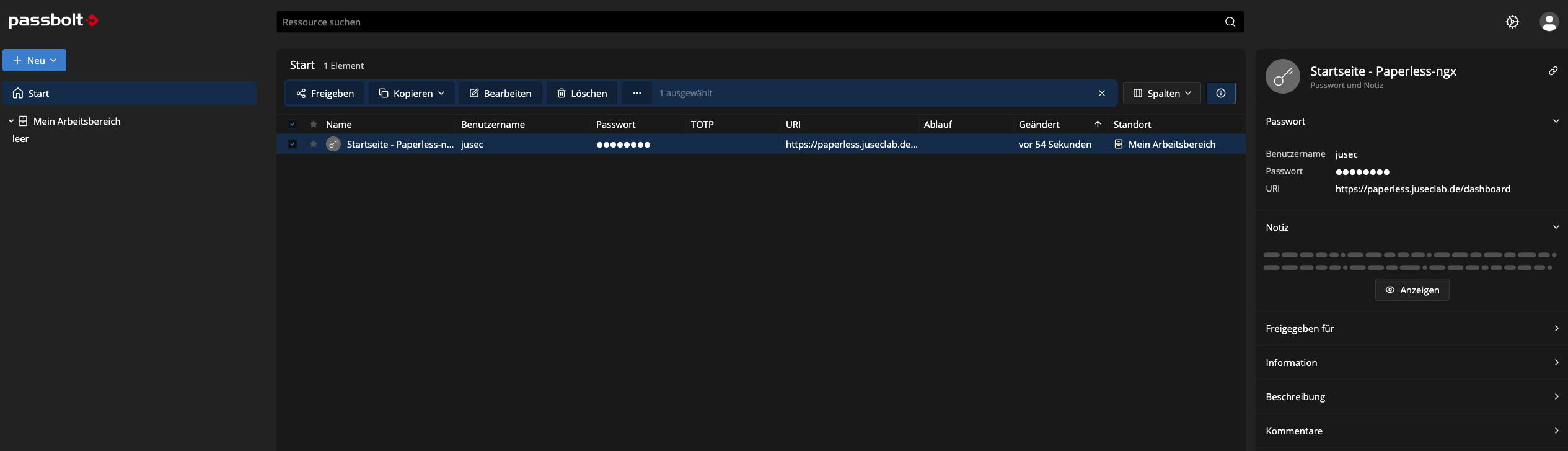Reveal the note with Anzeigen
Screen dimensions: 1568x451
tap(1412, 290)
